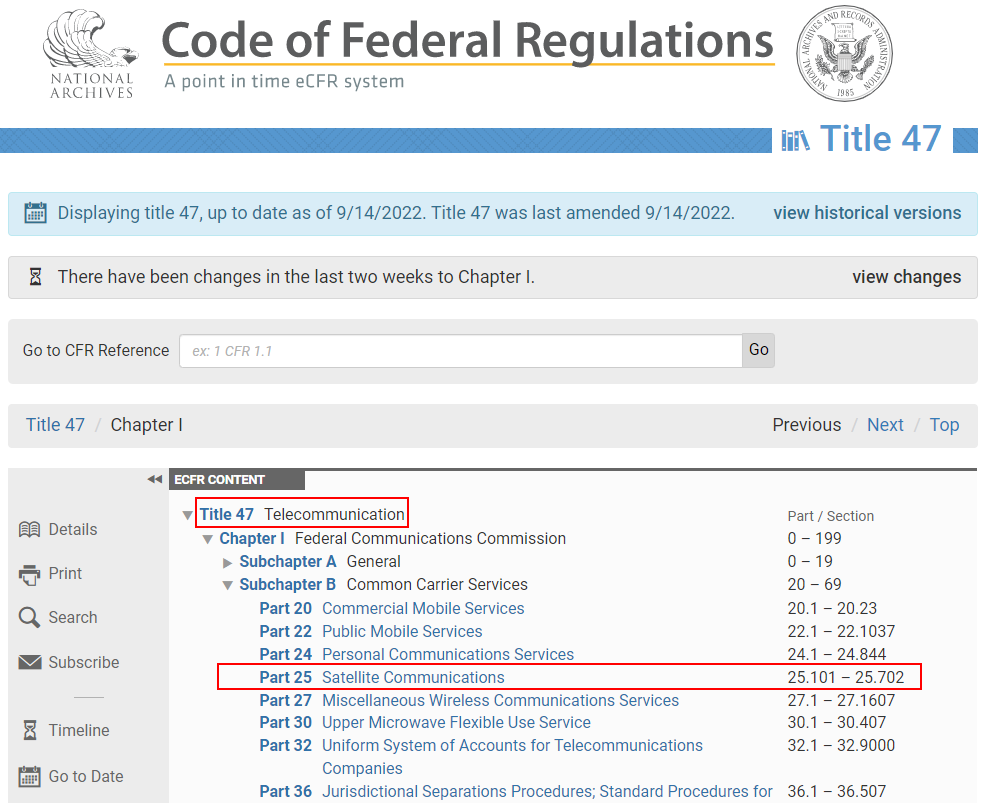The width and height of the screenshot is (985, 803).
Task: Open Search using the magnifying glass icon
Action: (31, 617)
